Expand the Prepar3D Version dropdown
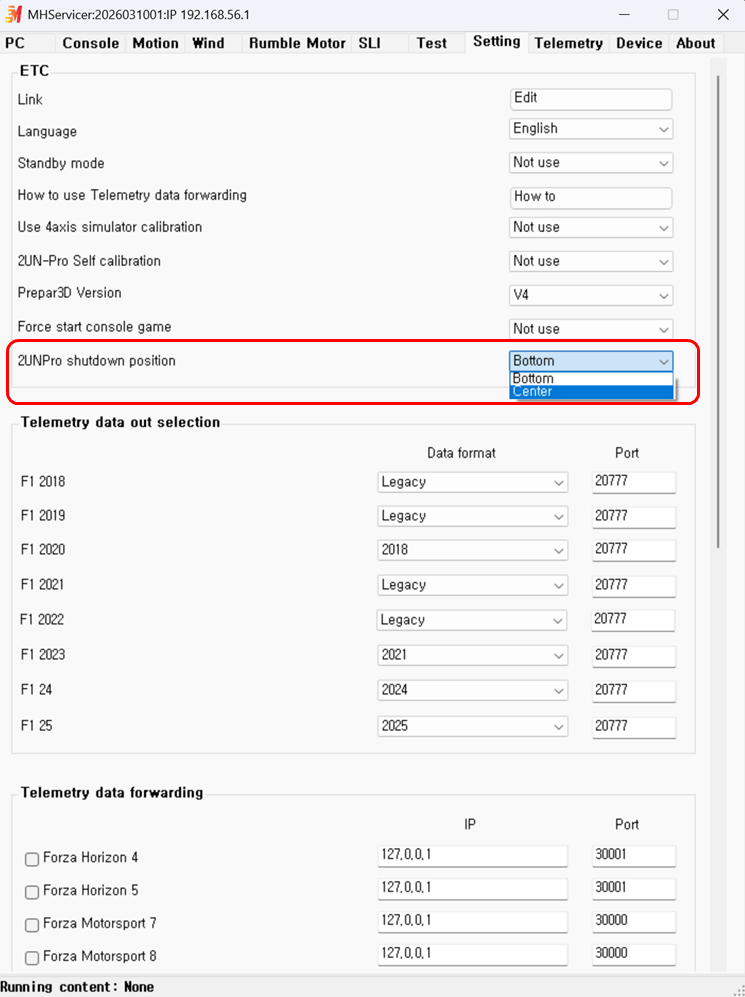 point(591,296)
